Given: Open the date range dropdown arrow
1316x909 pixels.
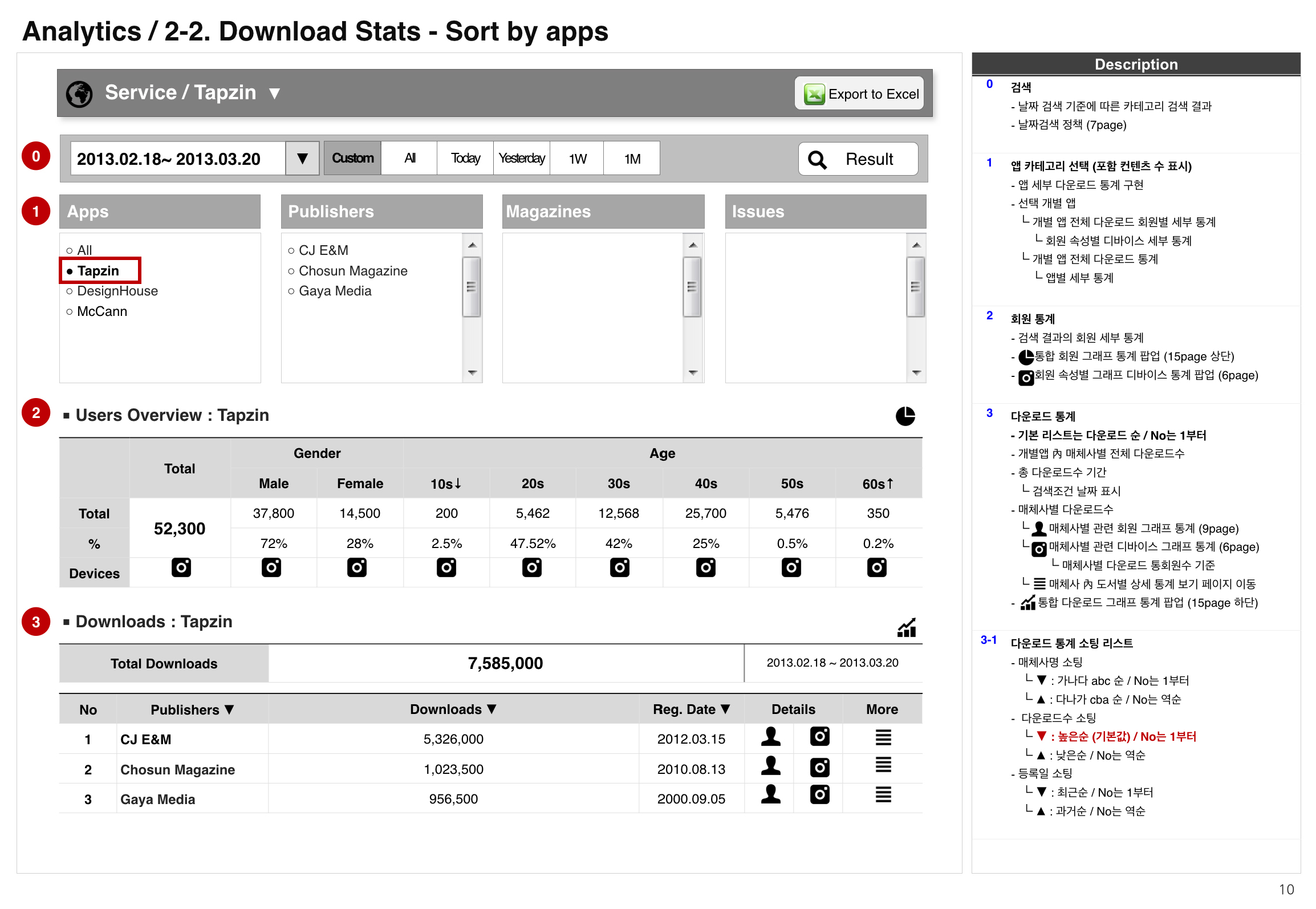Looking at the screenshot, I should click(x=302, y=159).
